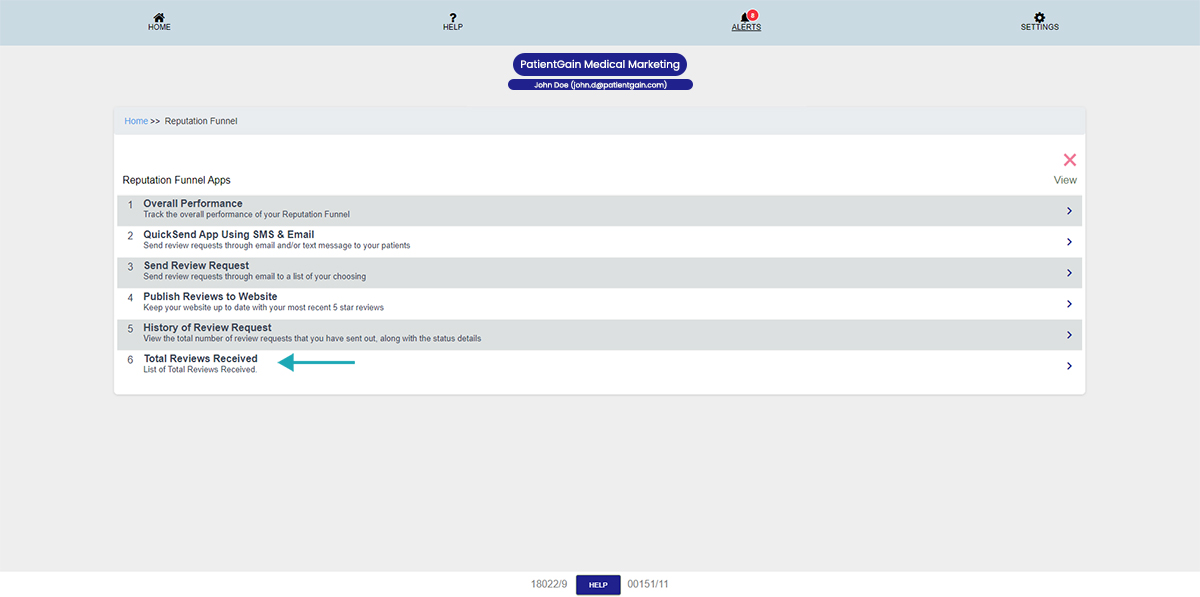Click the teal arrow pointing at Total Reviews Received
The width and height of the screenshot is (1200, 597).
318,363
